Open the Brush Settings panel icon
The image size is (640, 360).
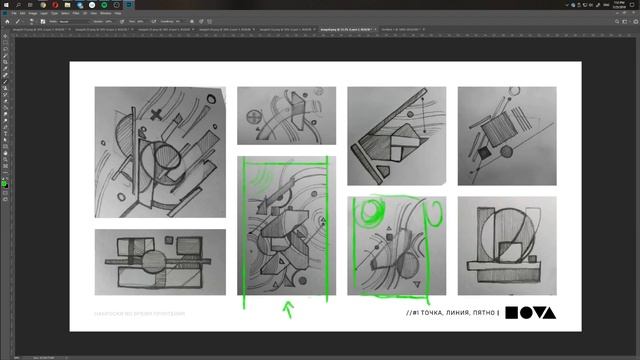tap(42, 21)
